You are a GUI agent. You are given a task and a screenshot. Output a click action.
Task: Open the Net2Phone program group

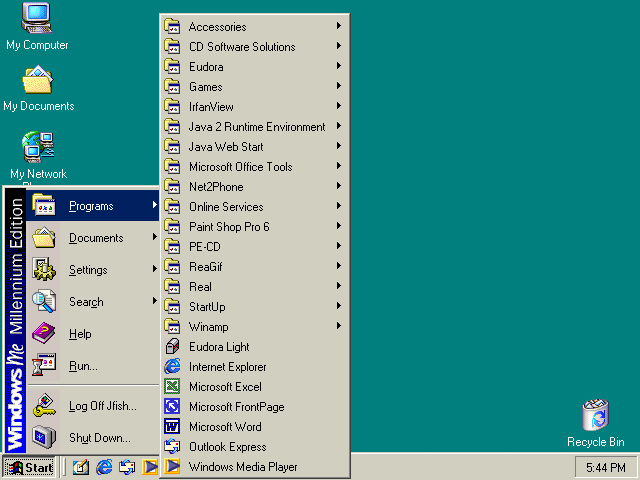click(255, 187)
